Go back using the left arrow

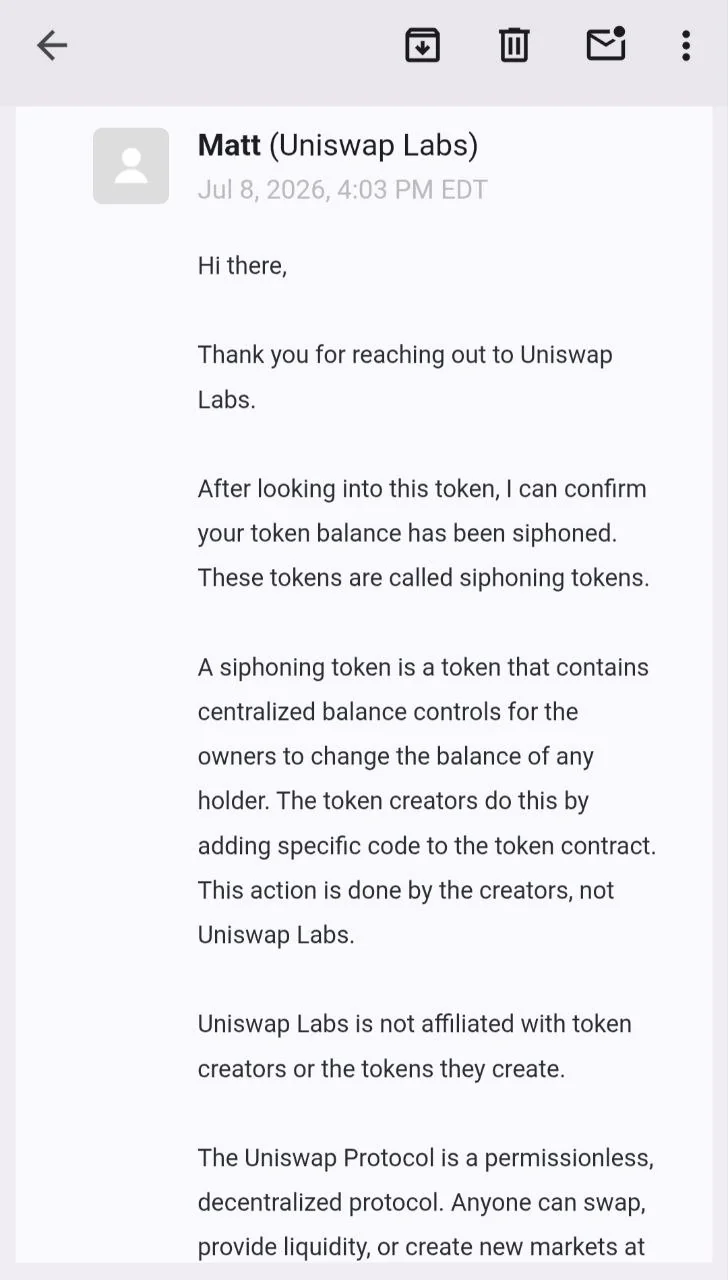coord(52,45)
